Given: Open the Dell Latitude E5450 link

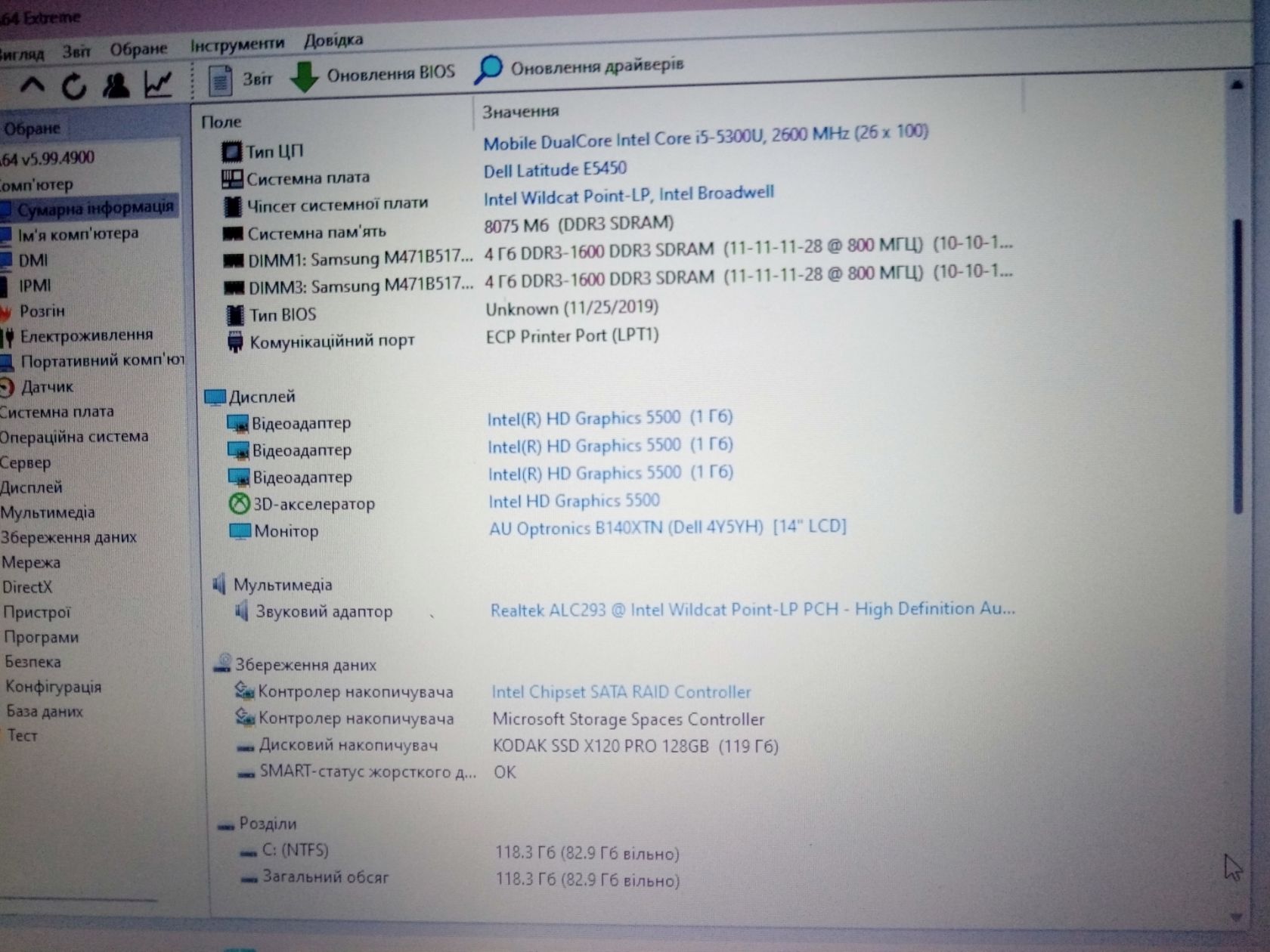Looking at the screenshot, I should click(555, 169).
